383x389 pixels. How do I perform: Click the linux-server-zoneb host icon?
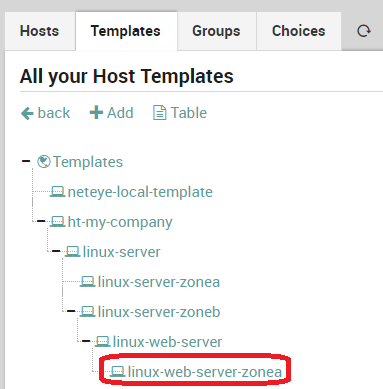(87, 312)
